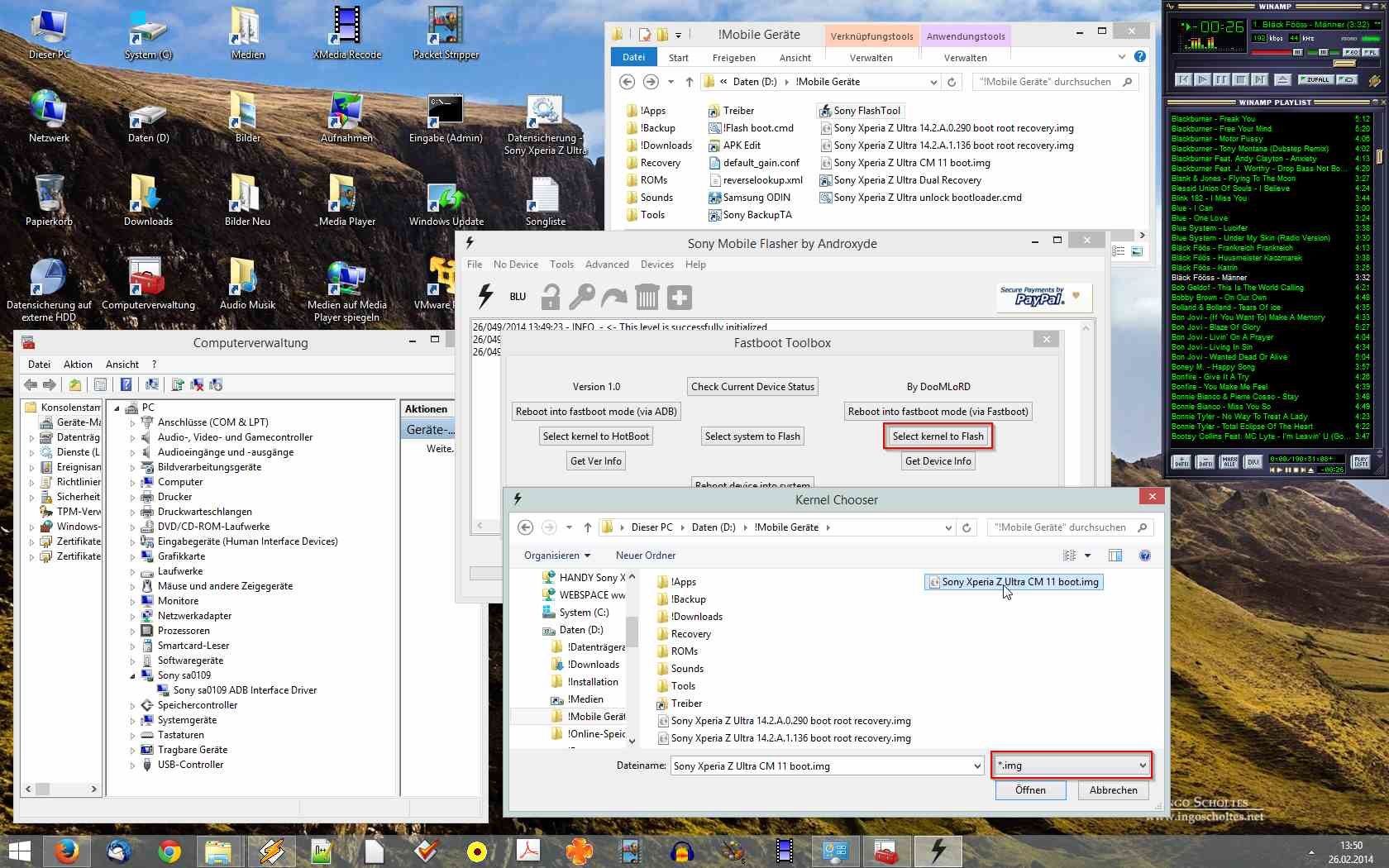Open Organisieren dropdown in Kernel Chooser
The width and height of the screenshot is (1389, 868).
point(557,556)
